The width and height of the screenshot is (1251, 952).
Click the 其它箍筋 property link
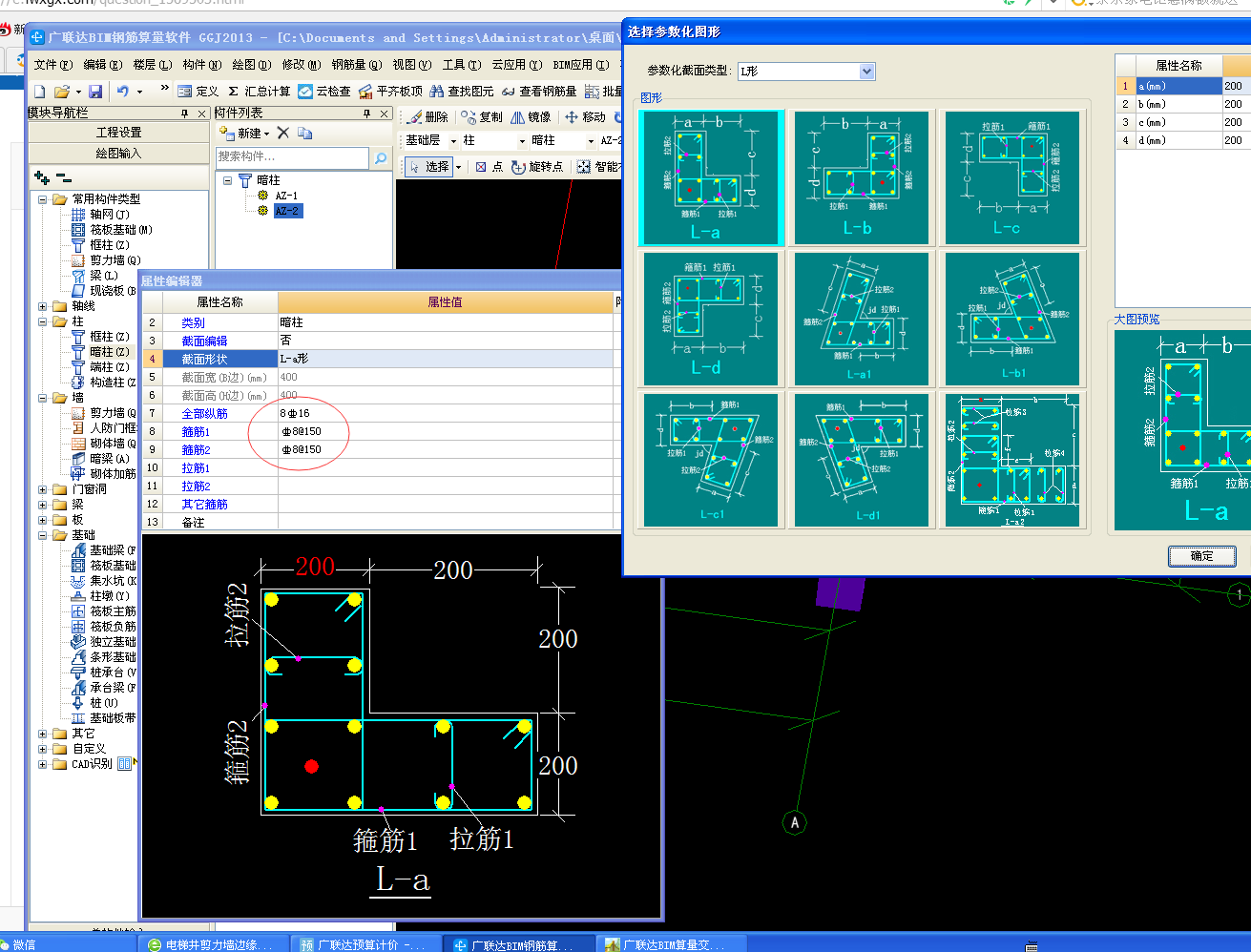204,505
